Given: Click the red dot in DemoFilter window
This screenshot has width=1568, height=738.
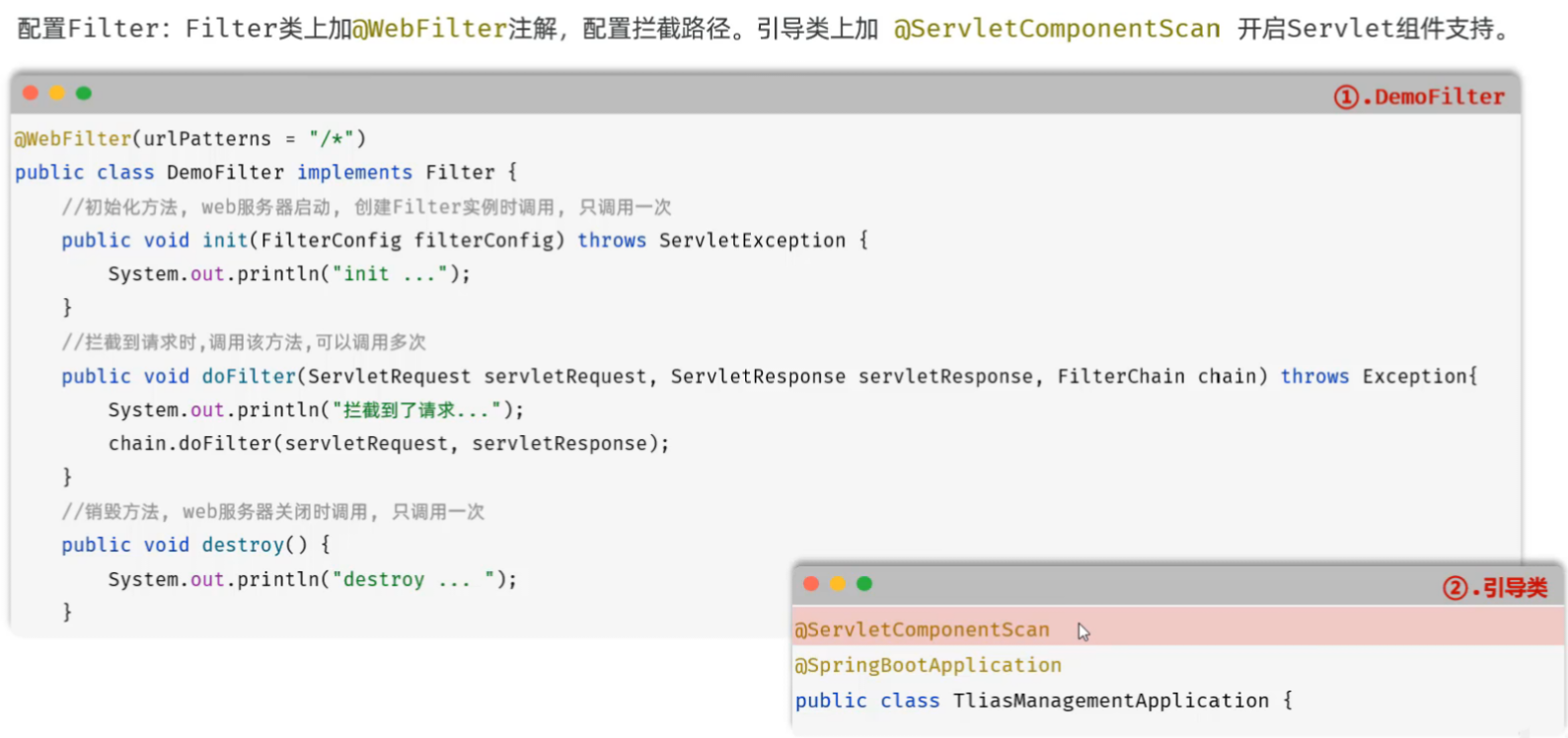Looking at the screenshot, I should (x=31, y=93).
